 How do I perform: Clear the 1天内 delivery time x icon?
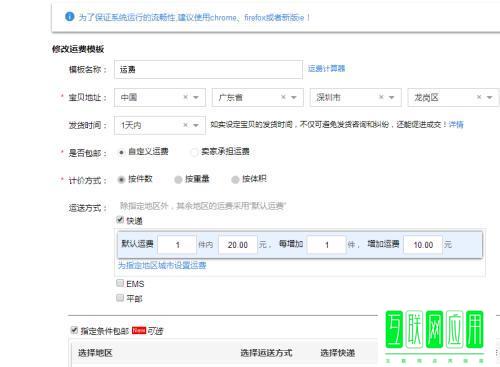coord(186,125)
